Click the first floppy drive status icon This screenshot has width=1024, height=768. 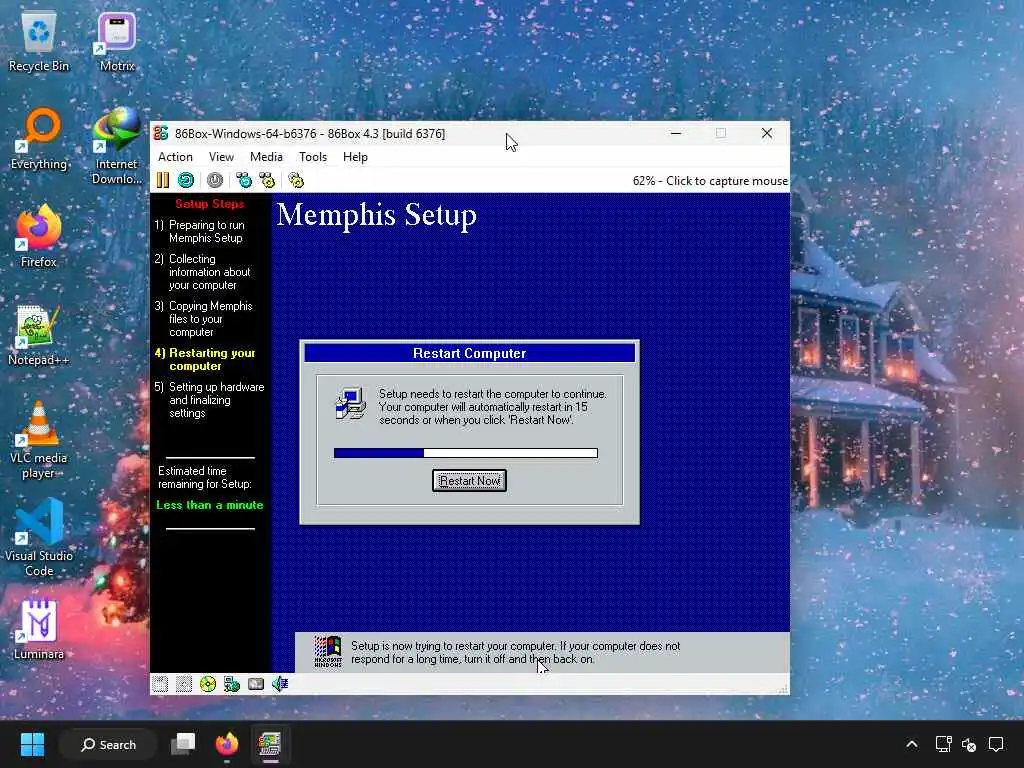tap(160, 684)
